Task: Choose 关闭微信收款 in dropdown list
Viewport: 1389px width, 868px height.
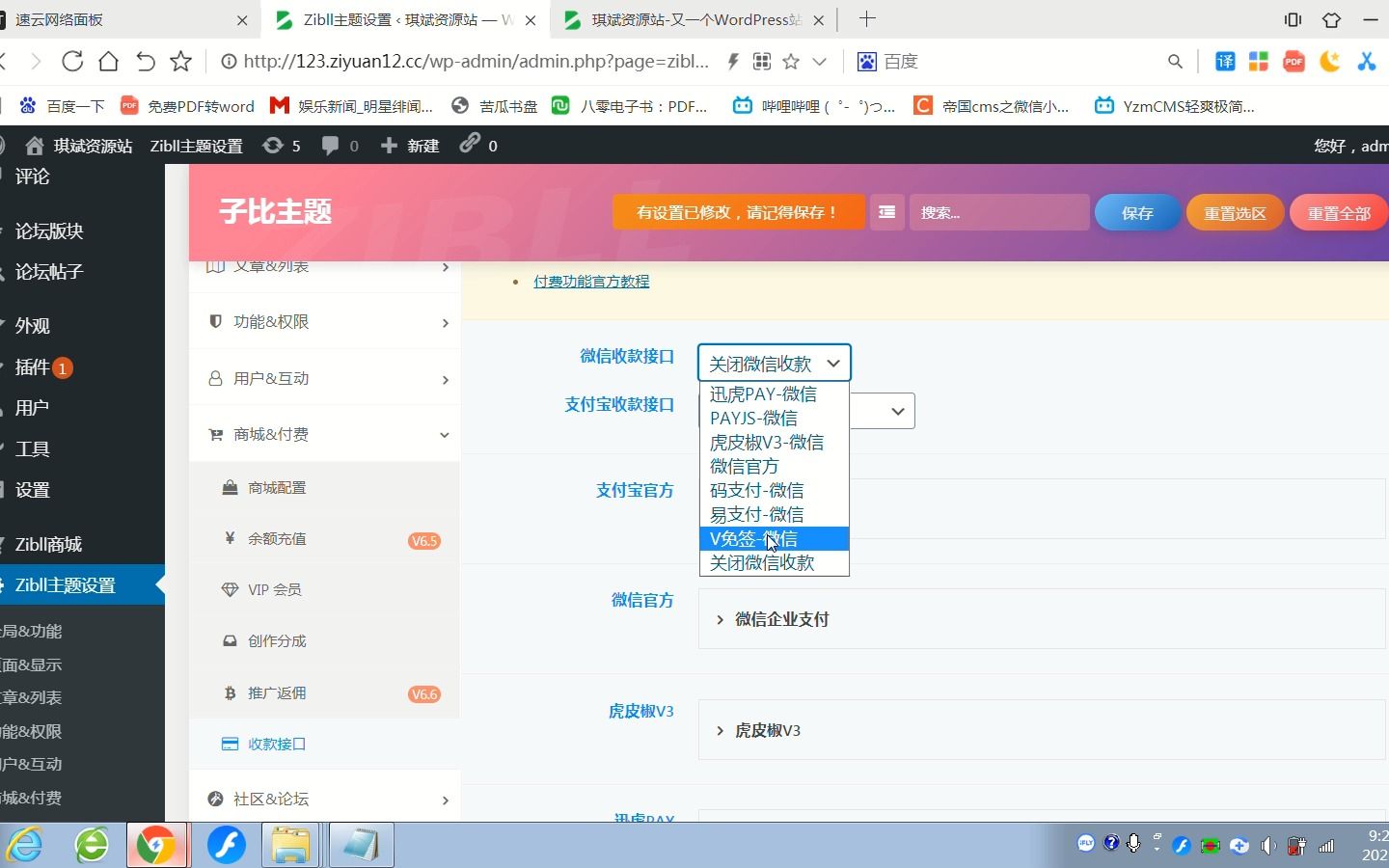Action: pyautogui.click(x=775, y=563)
